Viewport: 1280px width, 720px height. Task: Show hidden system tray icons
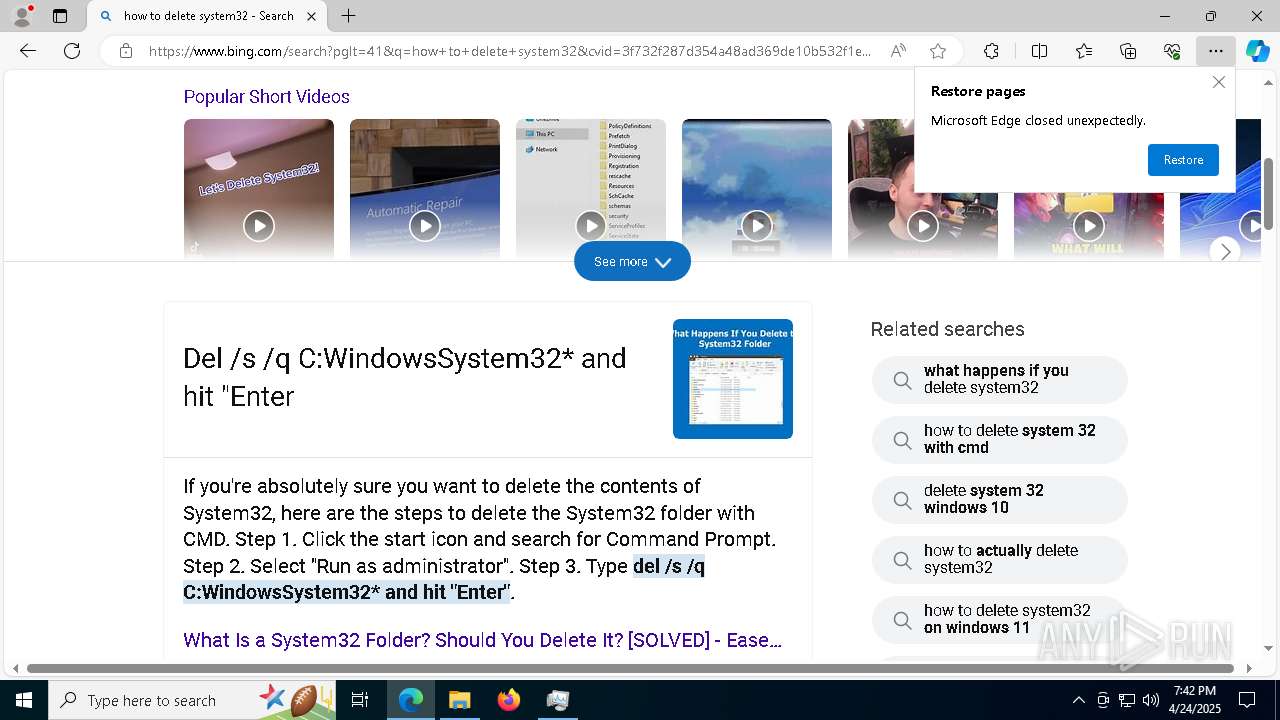[1078, 700]
